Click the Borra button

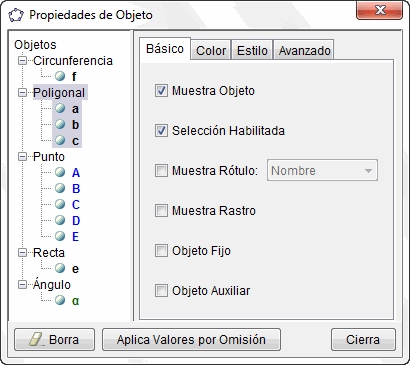pos(54,340)
